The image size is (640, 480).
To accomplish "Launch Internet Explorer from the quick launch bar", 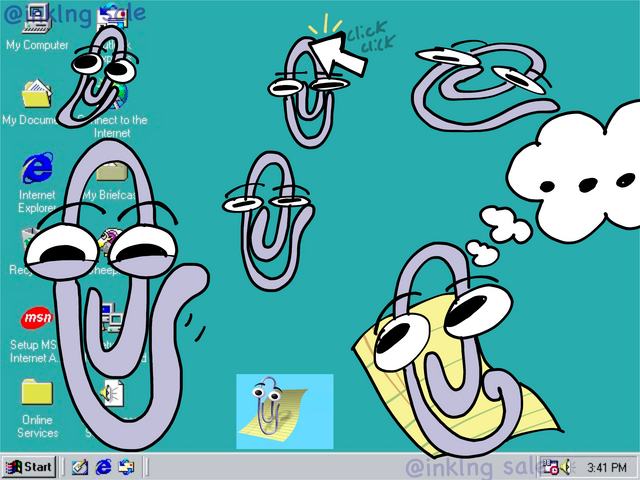I will click(103, 467).
